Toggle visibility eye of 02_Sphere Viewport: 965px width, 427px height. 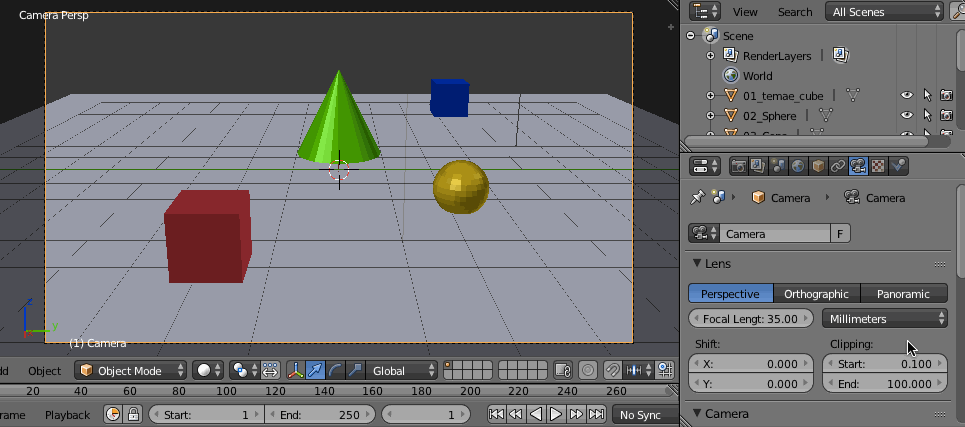[x=907, y=115]
